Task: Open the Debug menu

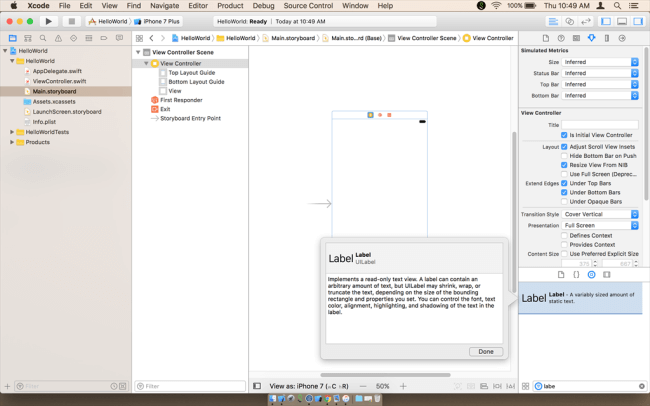Action: point(263,6)
